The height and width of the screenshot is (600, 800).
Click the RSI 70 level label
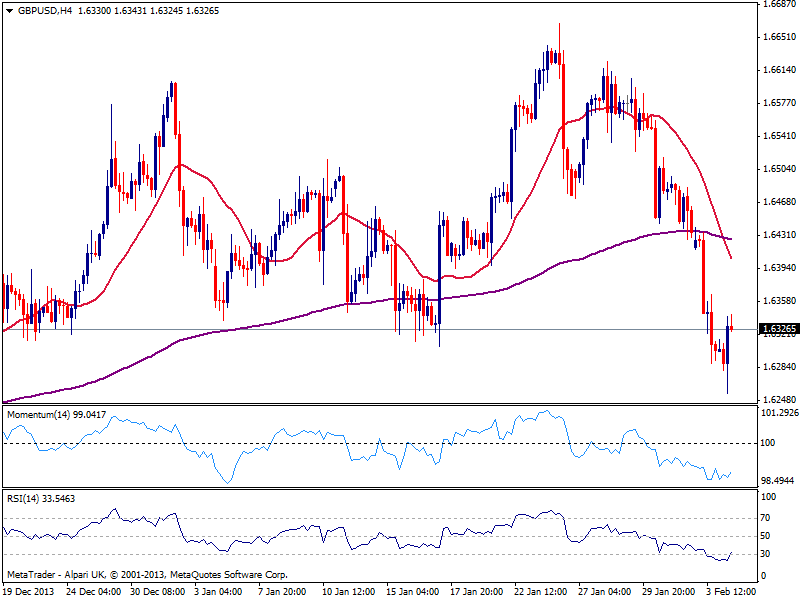(765, 518)
